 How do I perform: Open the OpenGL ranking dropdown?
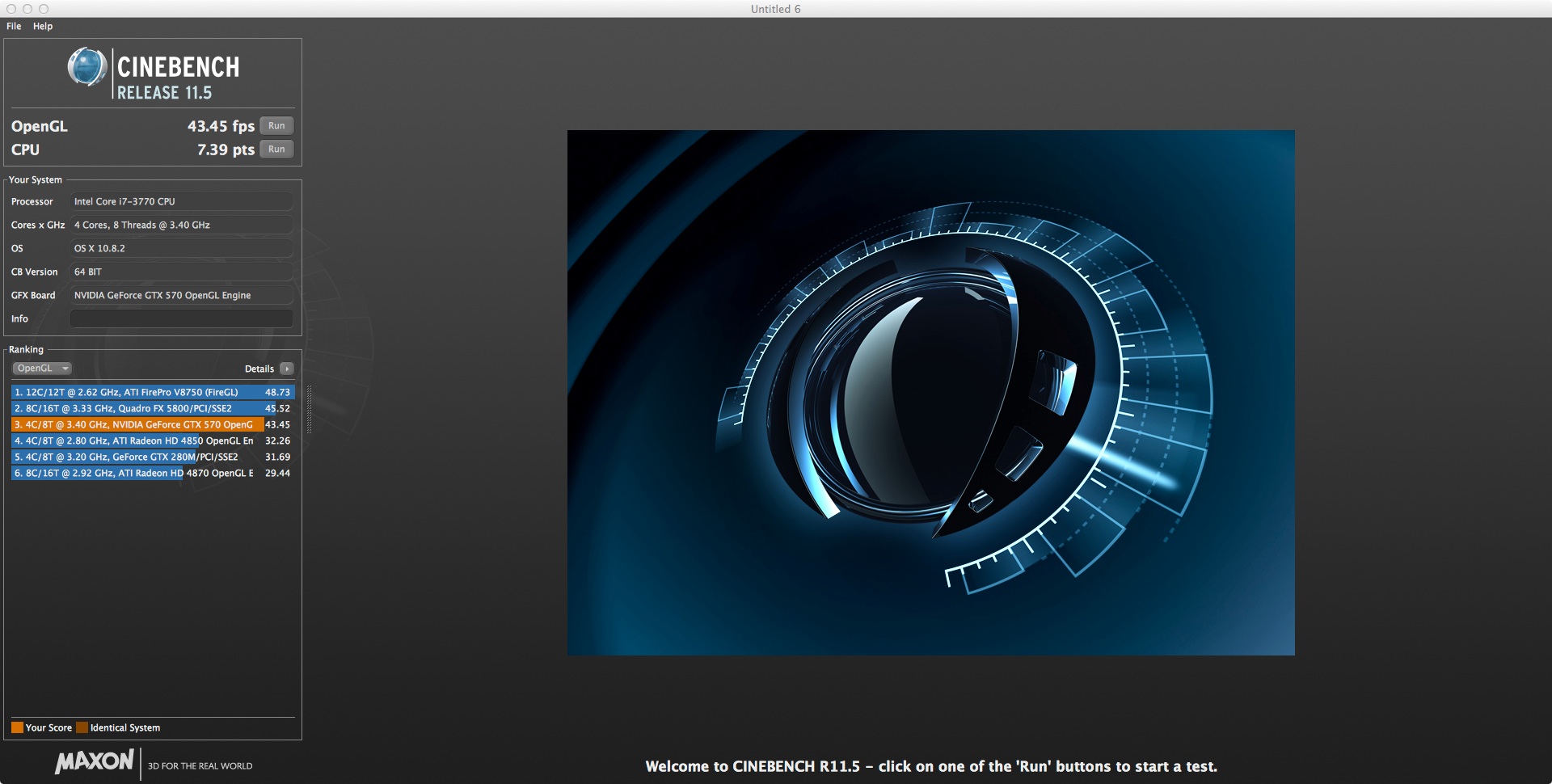tap(42, 369)
